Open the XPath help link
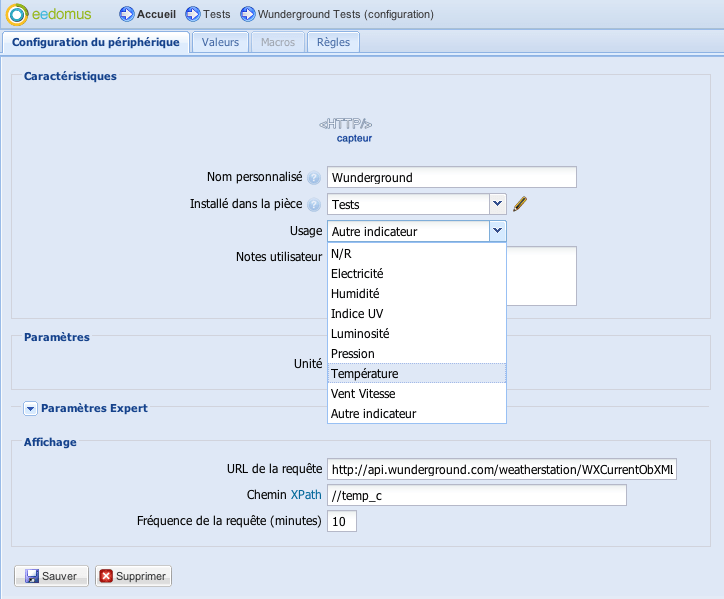724x599 pixels. (306, 495)
